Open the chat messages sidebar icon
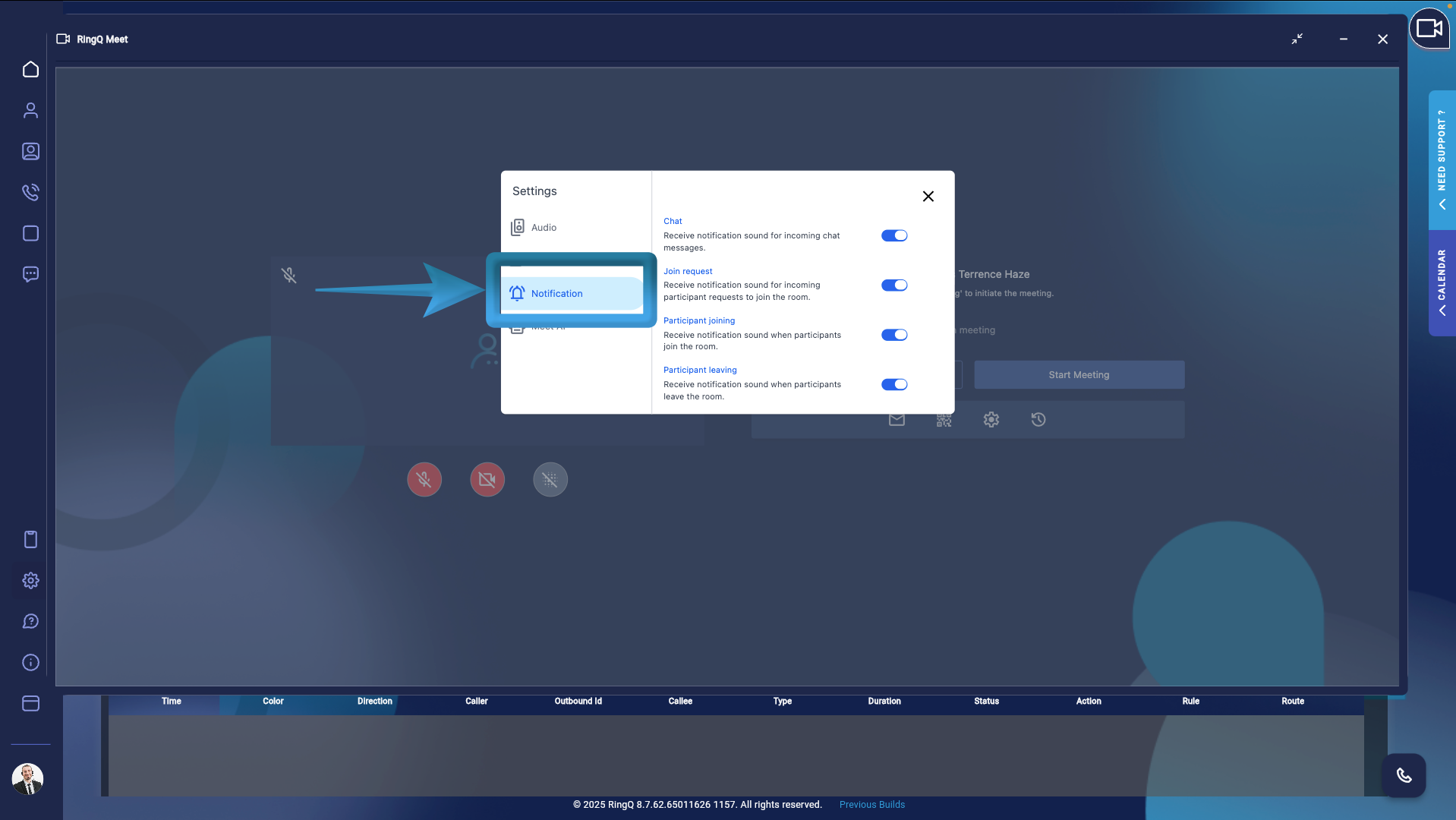1456x820 pixels. pyautogui.click(x=30, y=274)
